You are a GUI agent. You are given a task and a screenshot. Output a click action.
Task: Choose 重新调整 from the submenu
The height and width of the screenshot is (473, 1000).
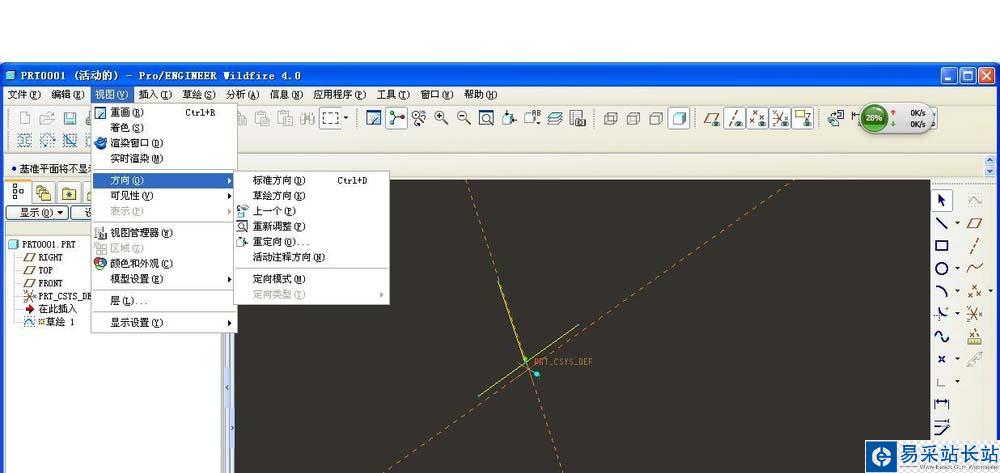click(312, 226)
